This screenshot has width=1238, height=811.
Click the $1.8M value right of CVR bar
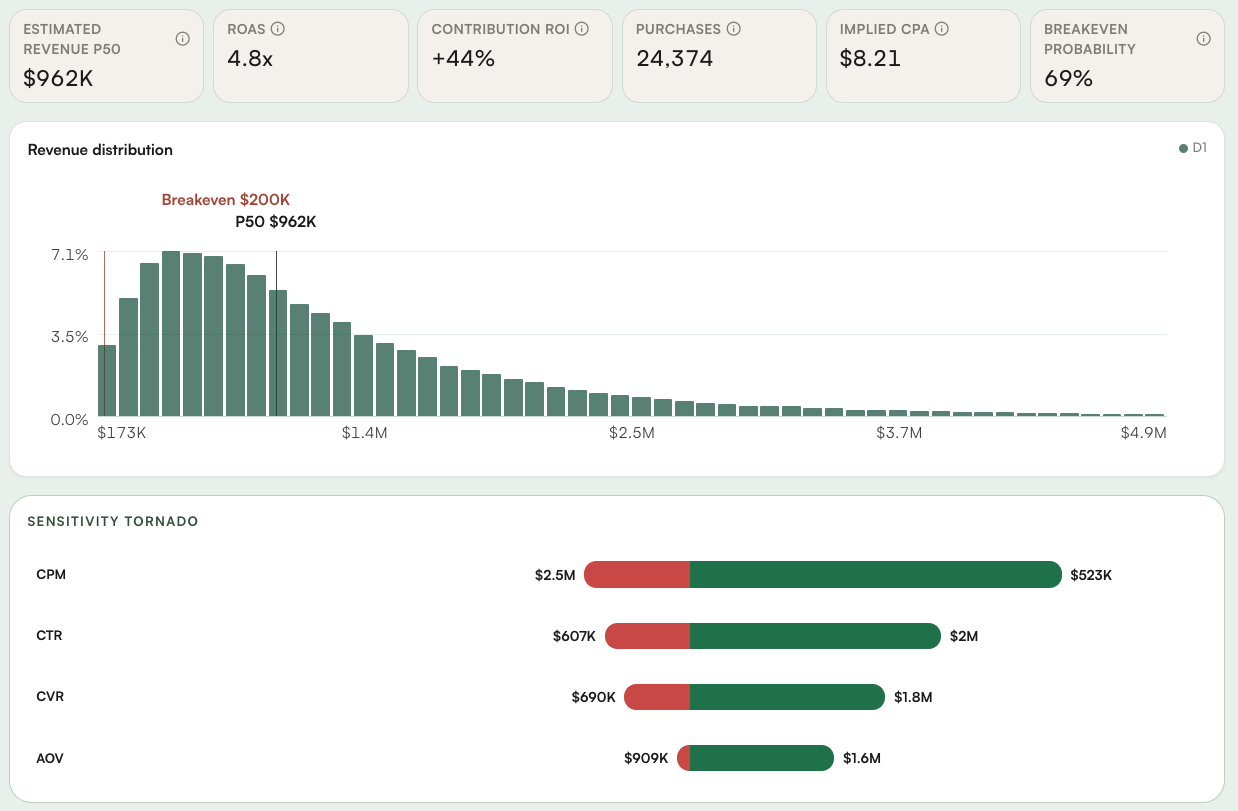tap(913, 697)
